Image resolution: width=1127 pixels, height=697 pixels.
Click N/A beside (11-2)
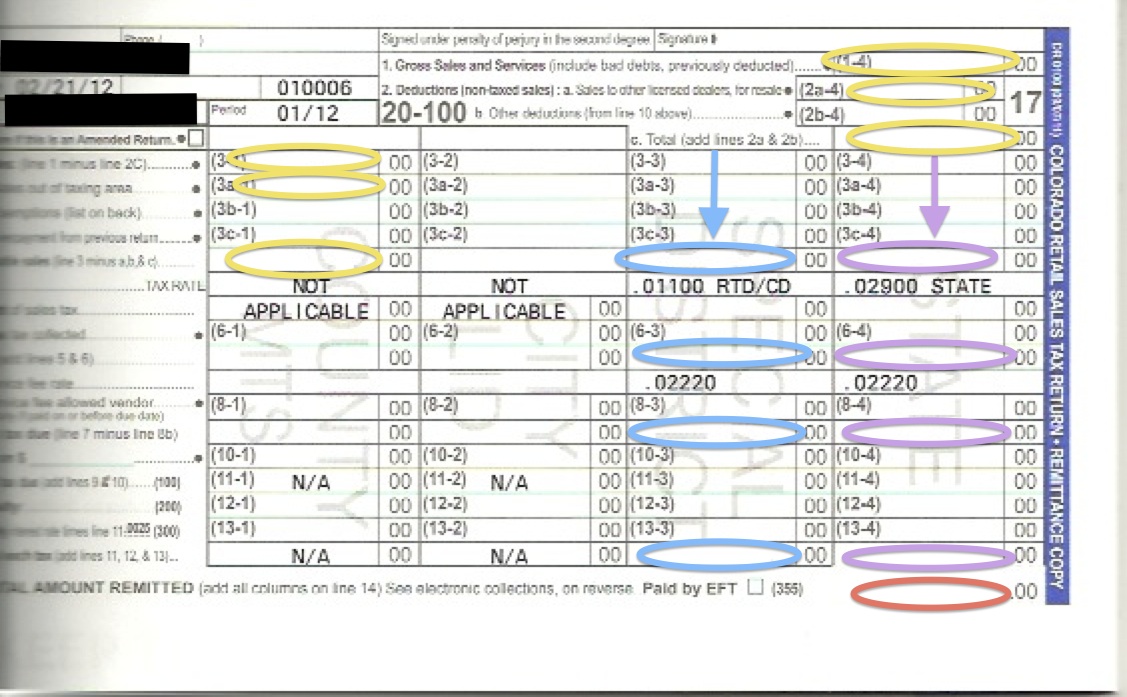(x=509, y=482)
